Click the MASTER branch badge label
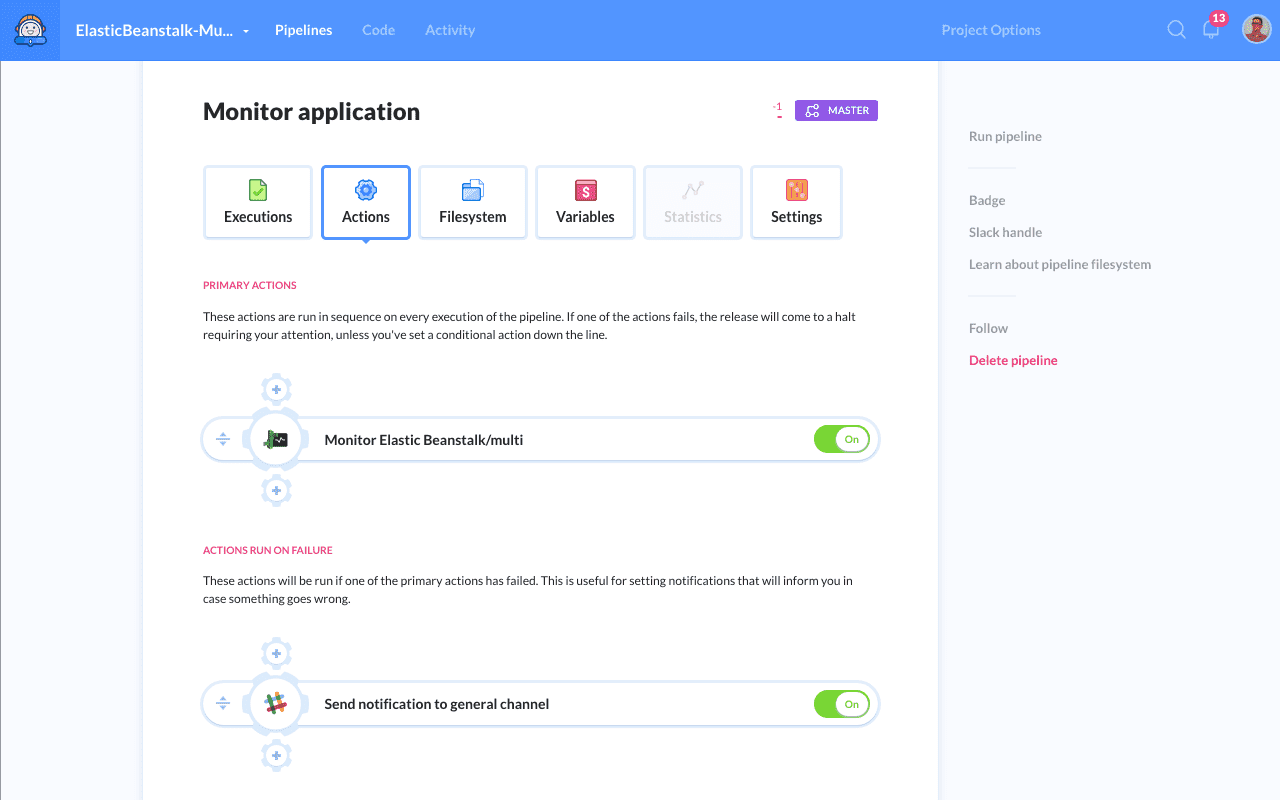The image size is (1280, 800). (x=848, y=110)
